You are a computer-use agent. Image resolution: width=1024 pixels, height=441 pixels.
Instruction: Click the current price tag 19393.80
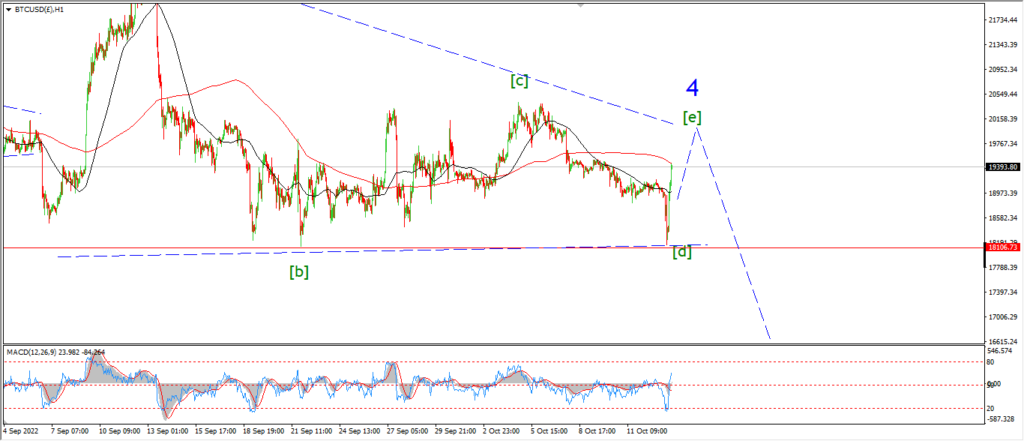click(x=1003, y=167)
